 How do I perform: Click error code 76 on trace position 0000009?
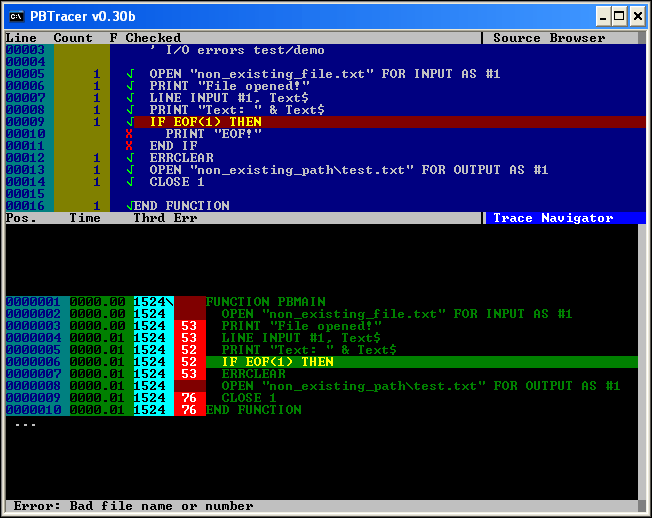(189, 398)
